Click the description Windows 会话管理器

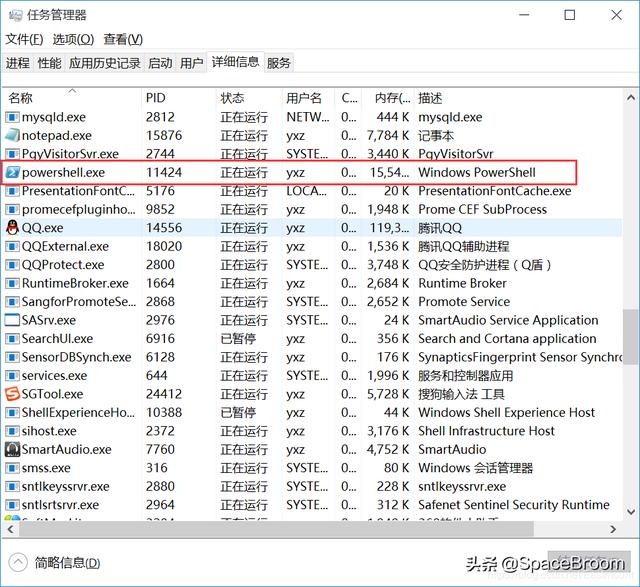pos(476,468)
